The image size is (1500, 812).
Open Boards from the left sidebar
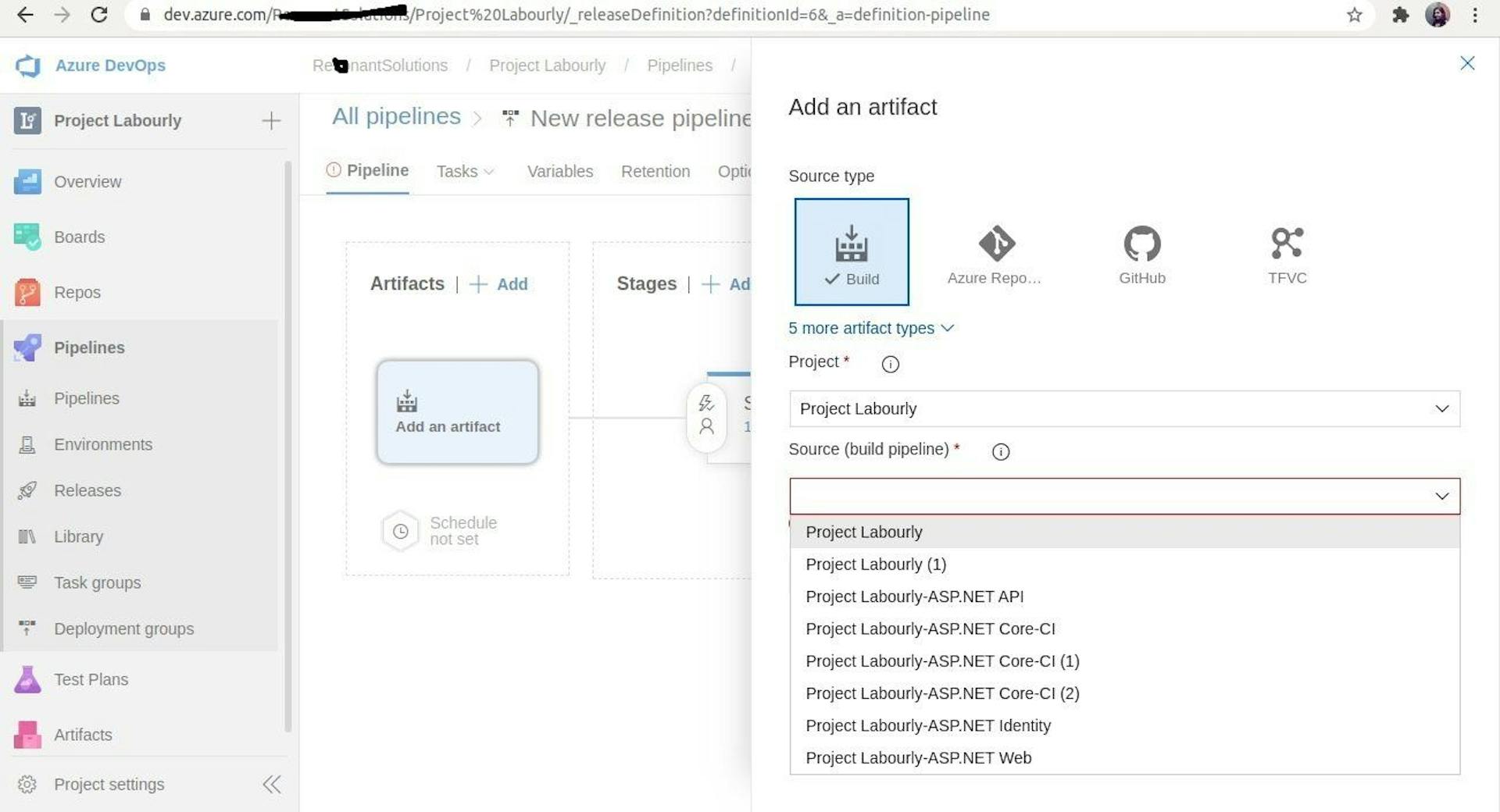click(x=79, y=237)
